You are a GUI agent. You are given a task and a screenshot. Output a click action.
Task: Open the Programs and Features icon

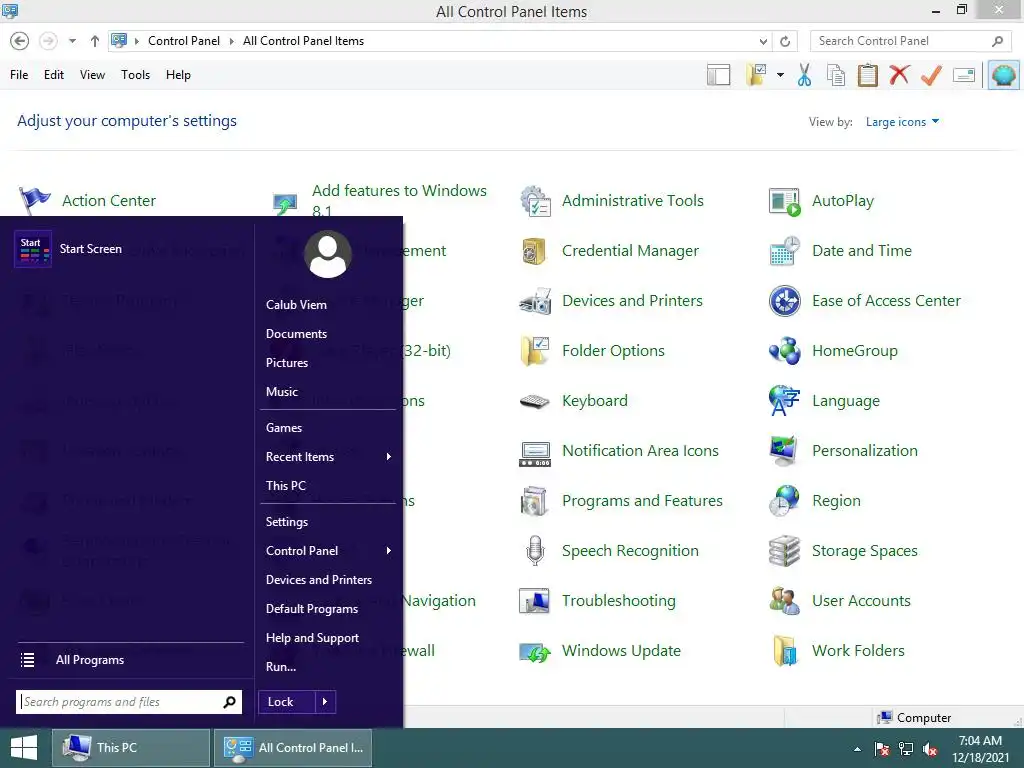click(x=535, y=501)
